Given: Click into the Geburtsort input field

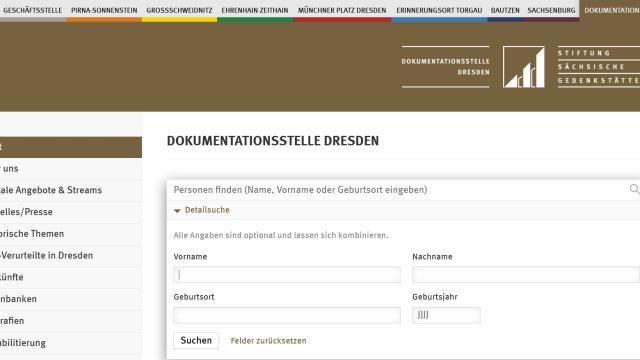Looking at the screenshot, I should point(287,316).
